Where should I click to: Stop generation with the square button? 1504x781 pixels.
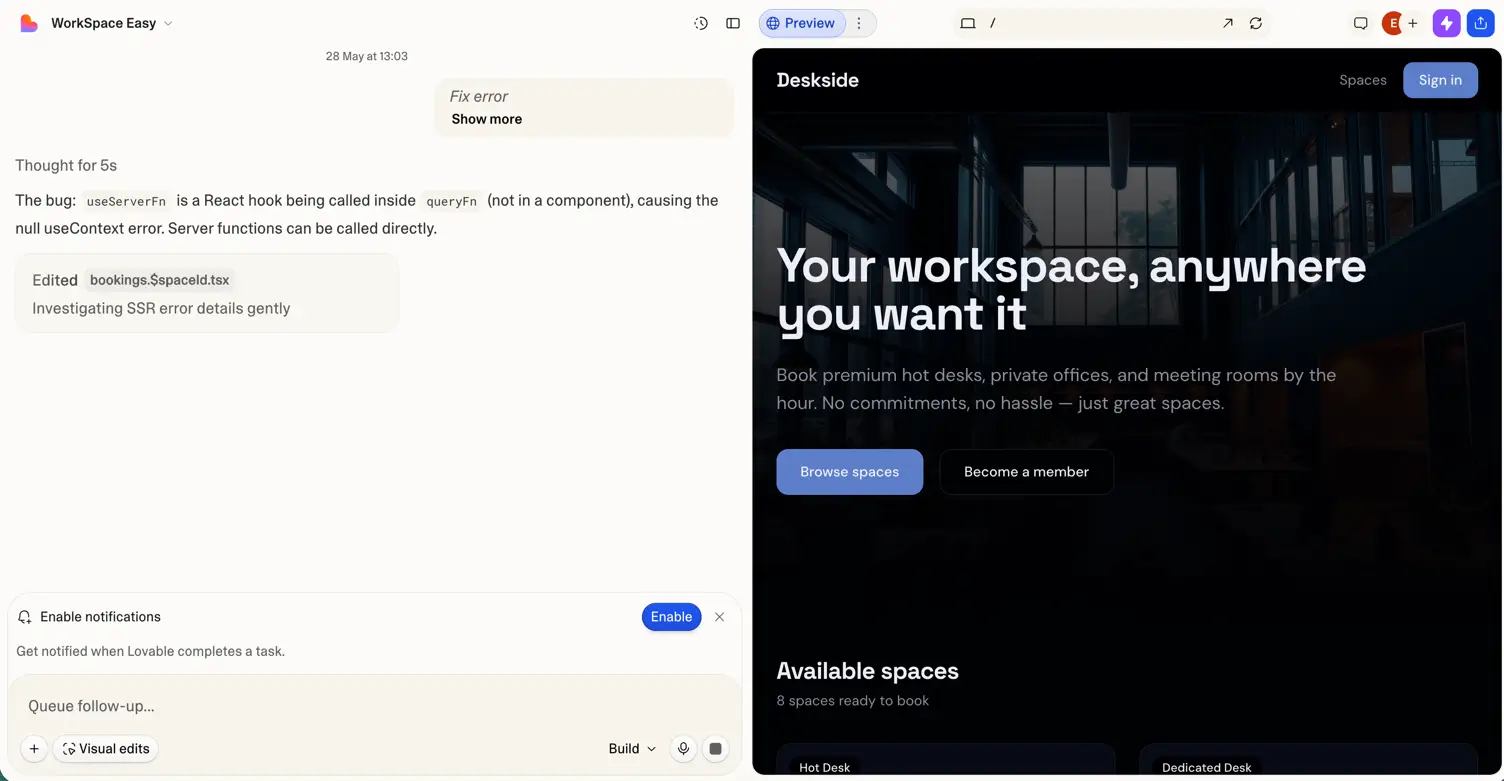point(715,749)
